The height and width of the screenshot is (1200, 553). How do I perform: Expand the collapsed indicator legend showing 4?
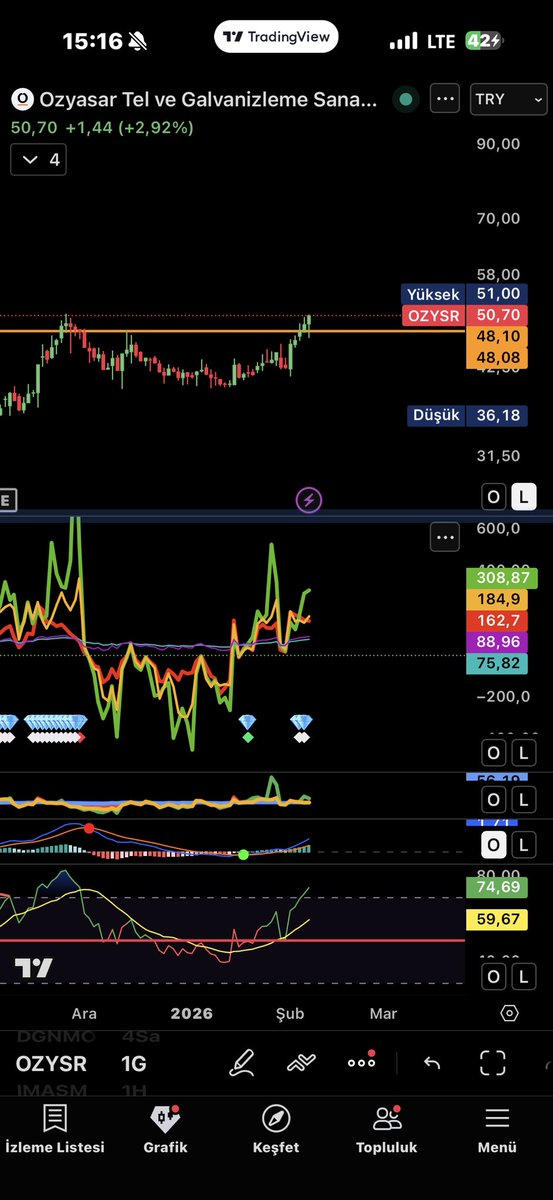[x=38, y=159]
